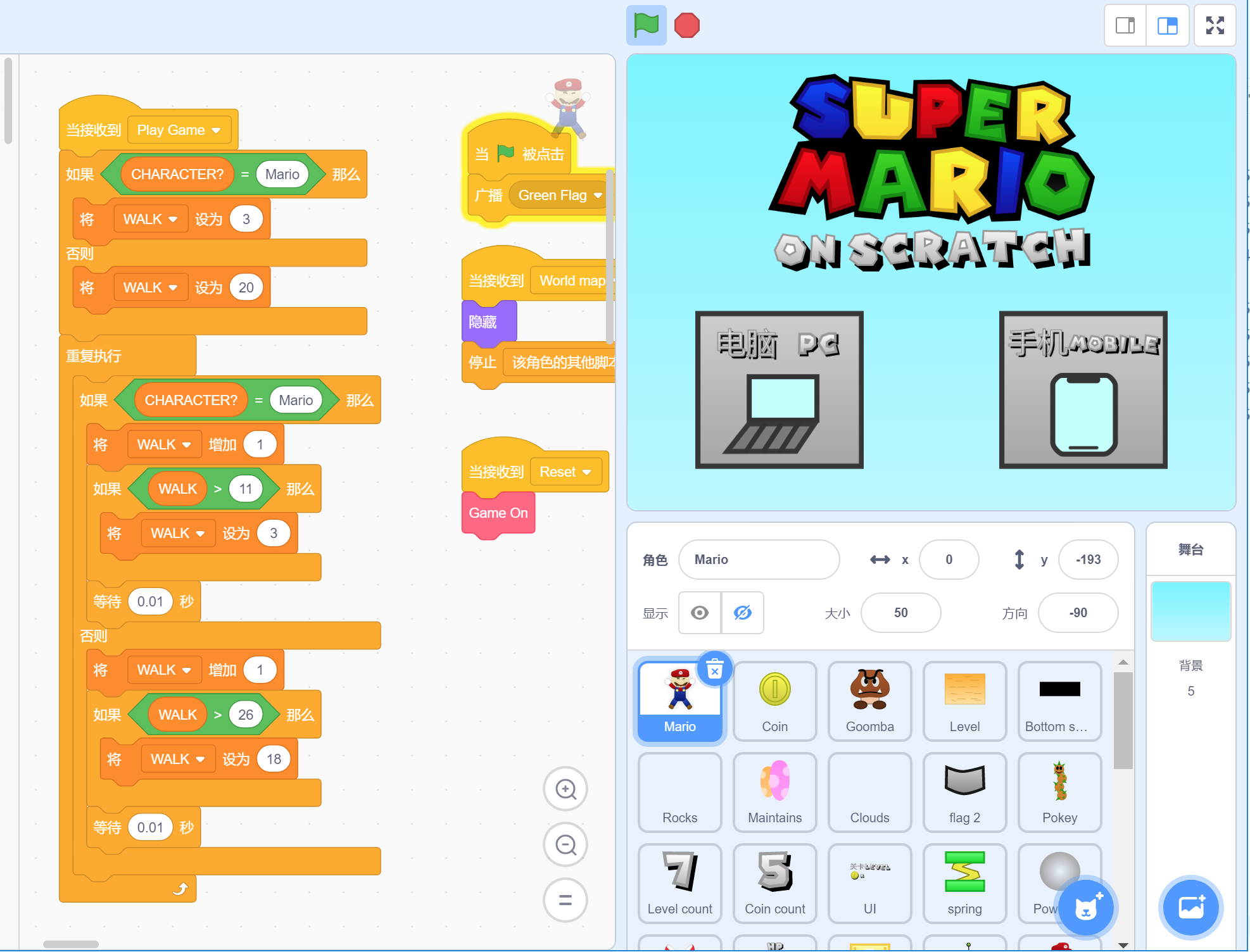
Task: Click the when green flag clicked hat block
Action: [519, 154]
